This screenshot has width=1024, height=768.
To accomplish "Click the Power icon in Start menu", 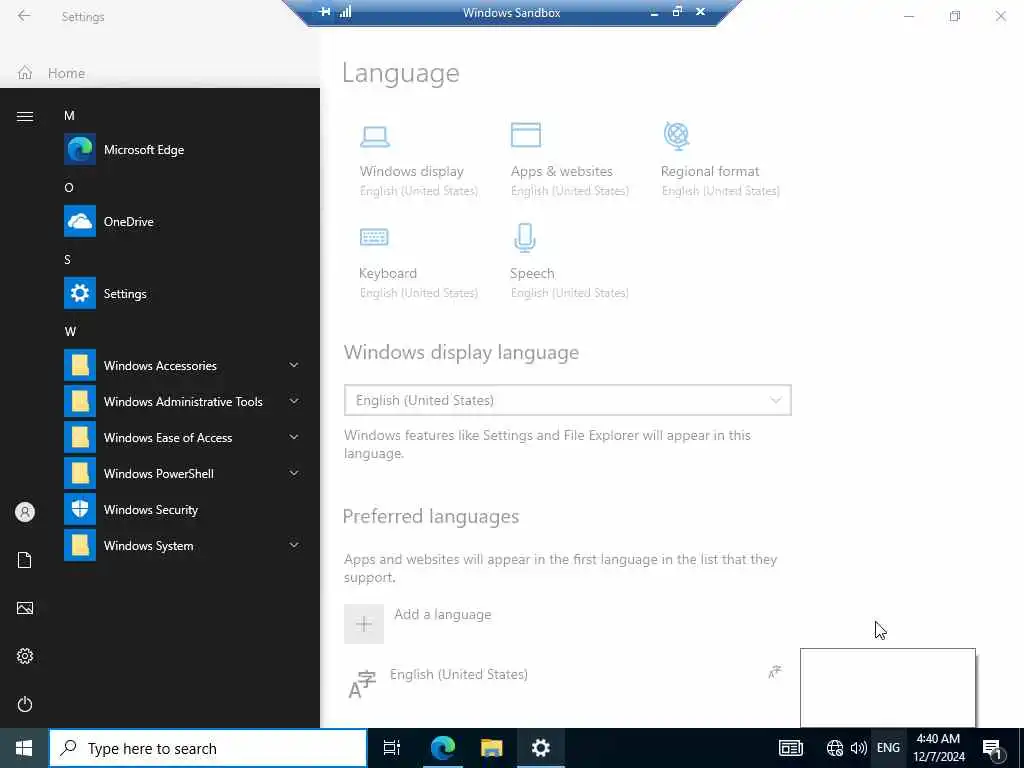I will tap(25, 704).
